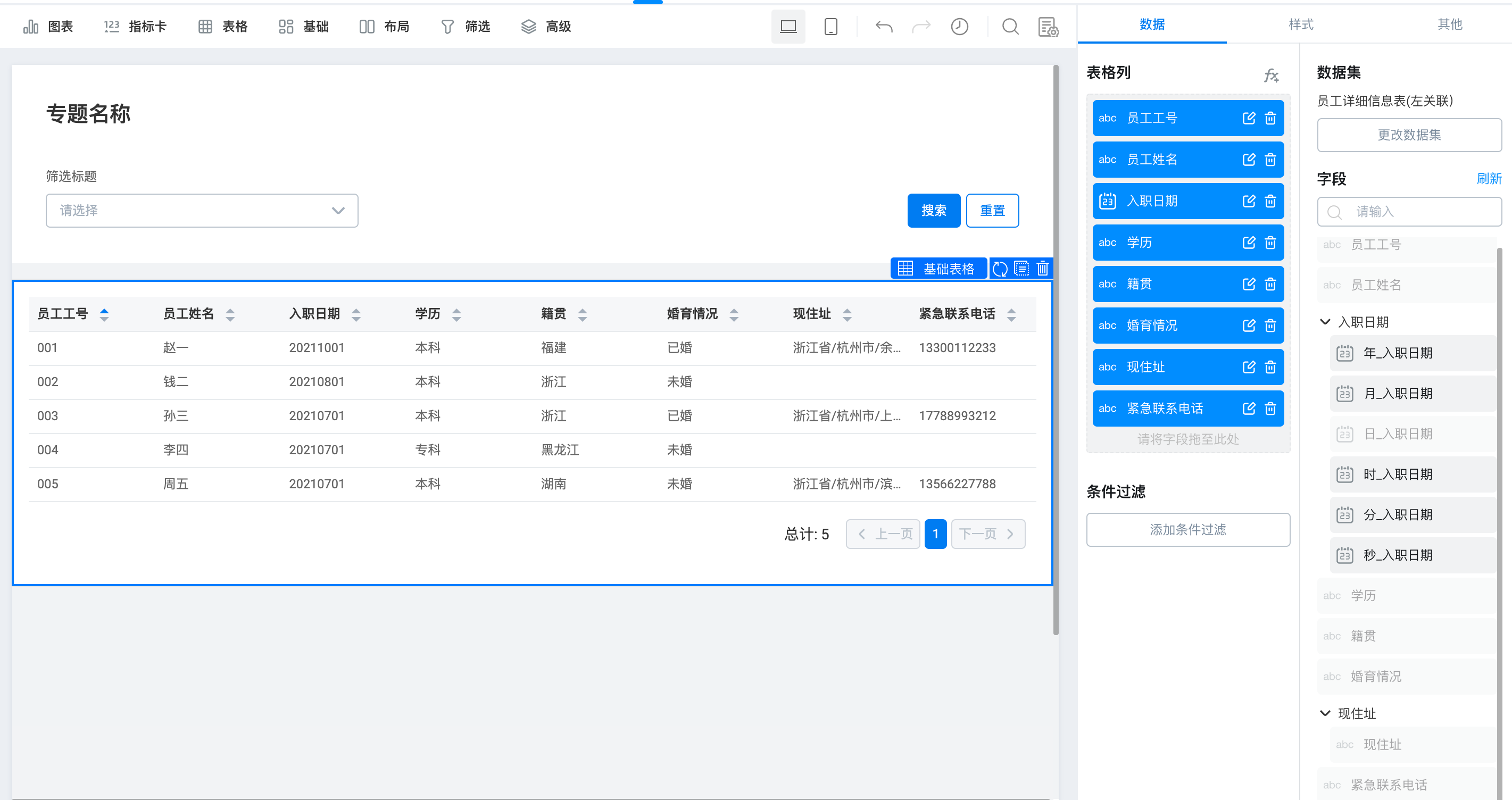1512x800 pixels.
Task: Click the canvas vertical scrollbar
Action: [1056, 350]
